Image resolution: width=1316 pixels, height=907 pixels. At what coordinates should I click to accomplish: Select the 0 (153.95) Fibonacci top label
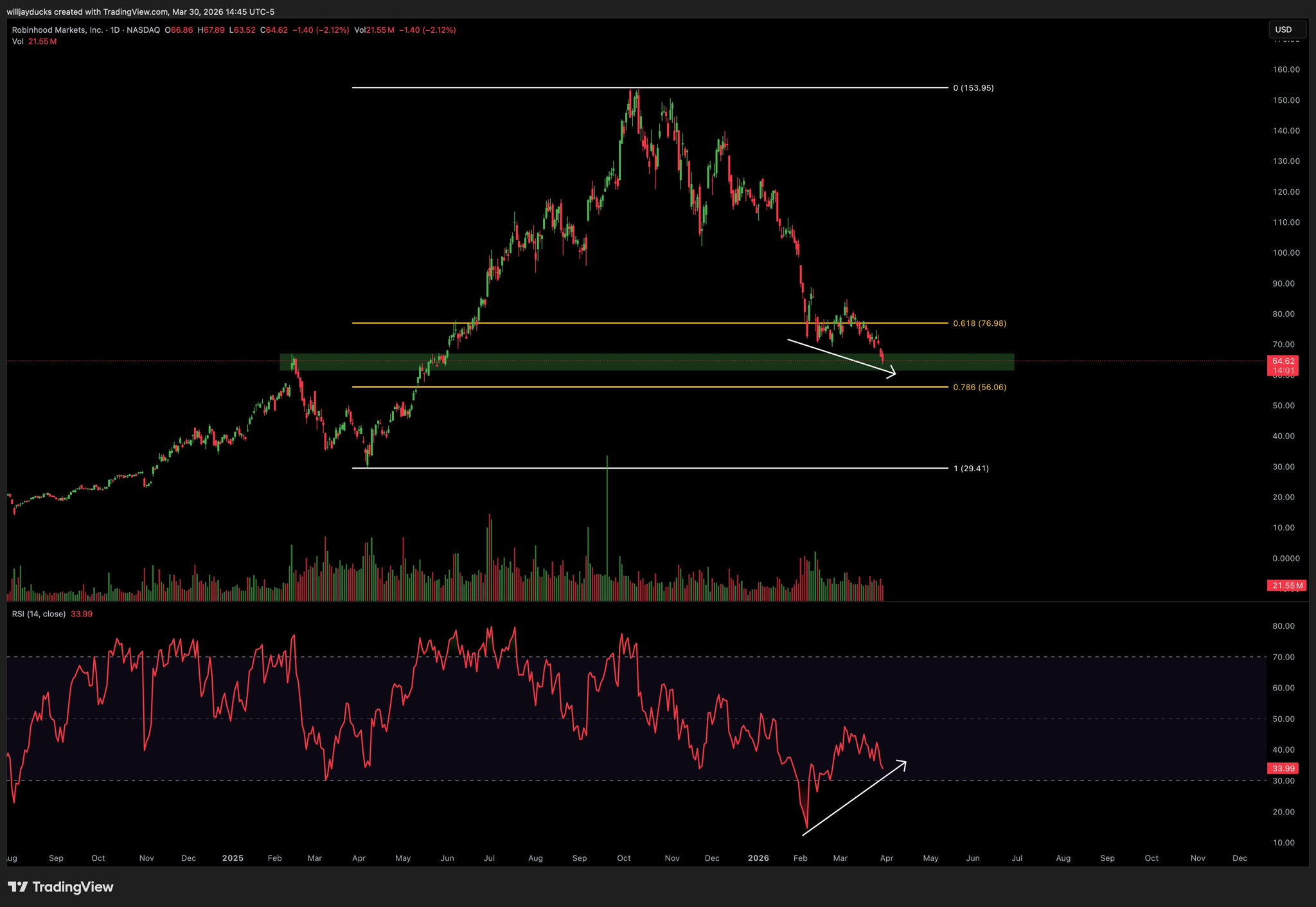[973, 88]
